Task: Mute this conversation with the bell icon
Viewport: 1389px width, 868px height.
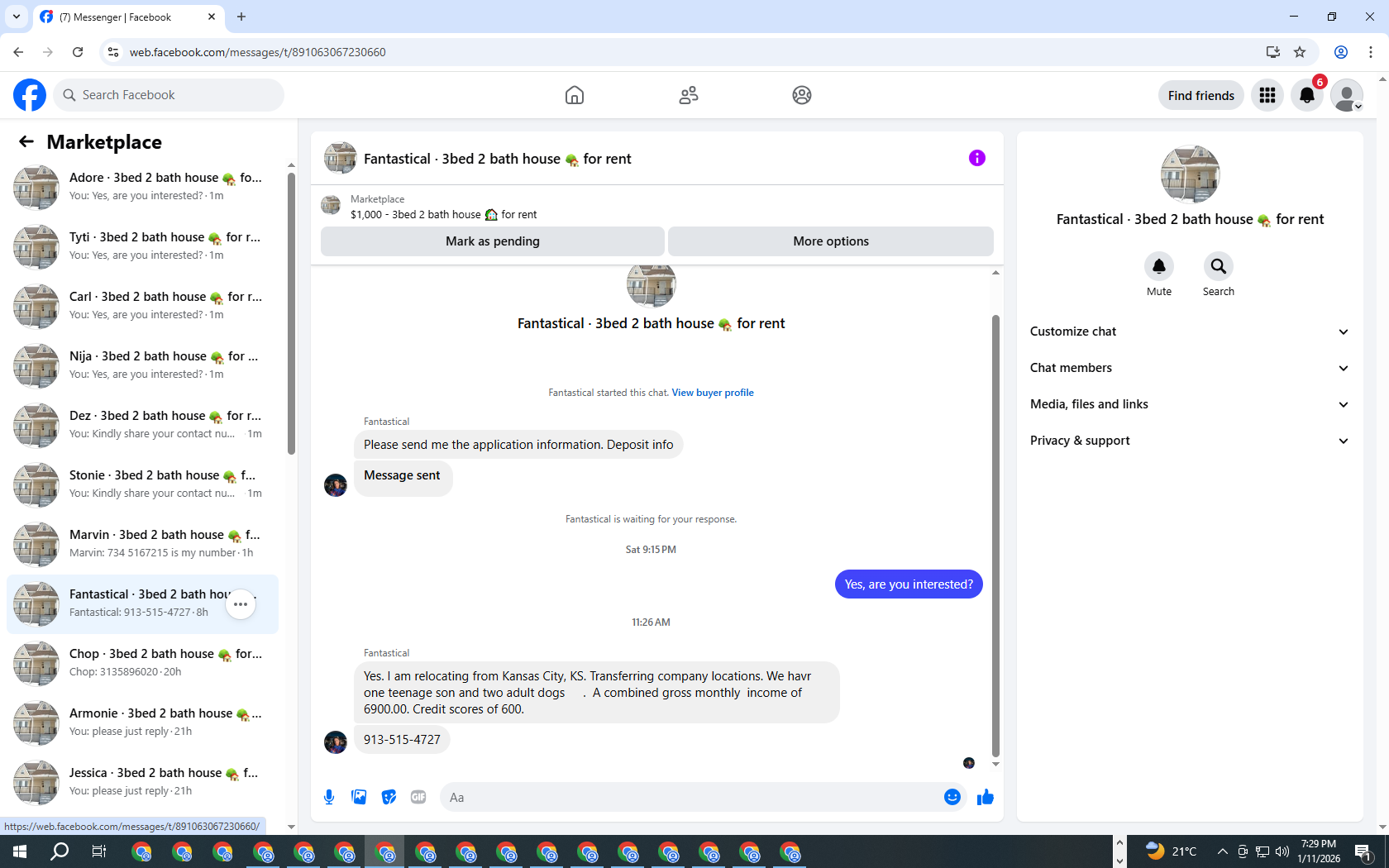Action: click(1159, 266)
